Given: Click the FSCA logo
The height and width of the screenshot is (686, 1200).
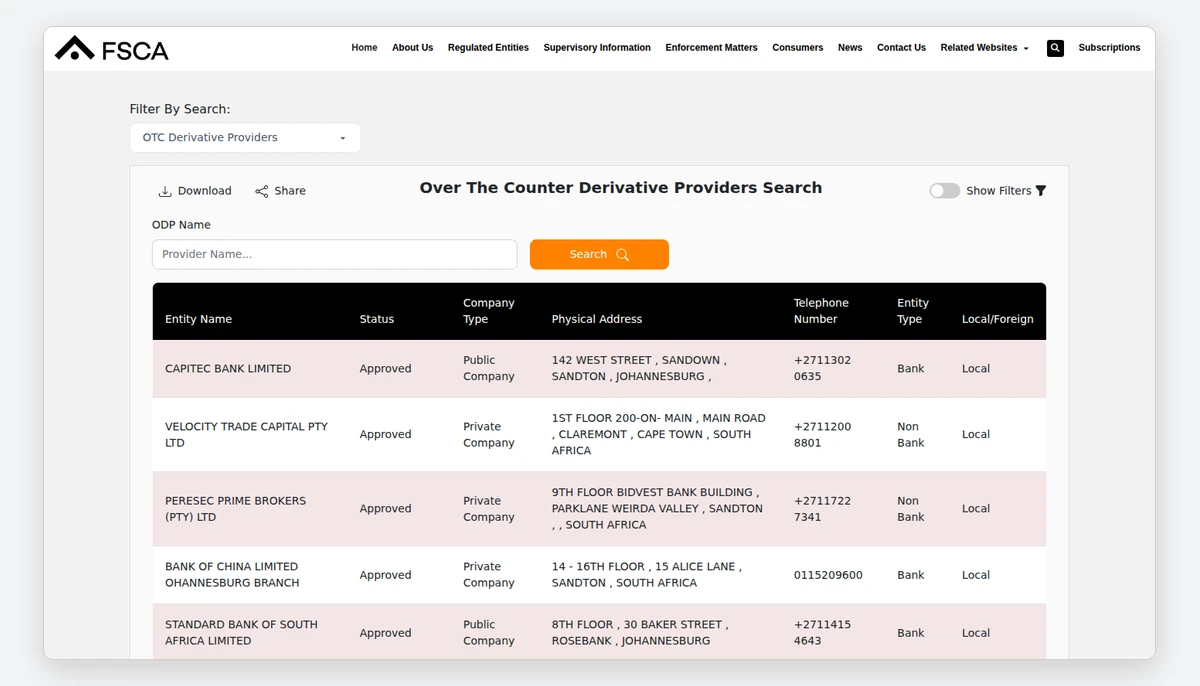Looking at the screenshot, I should tap(111, 48).
